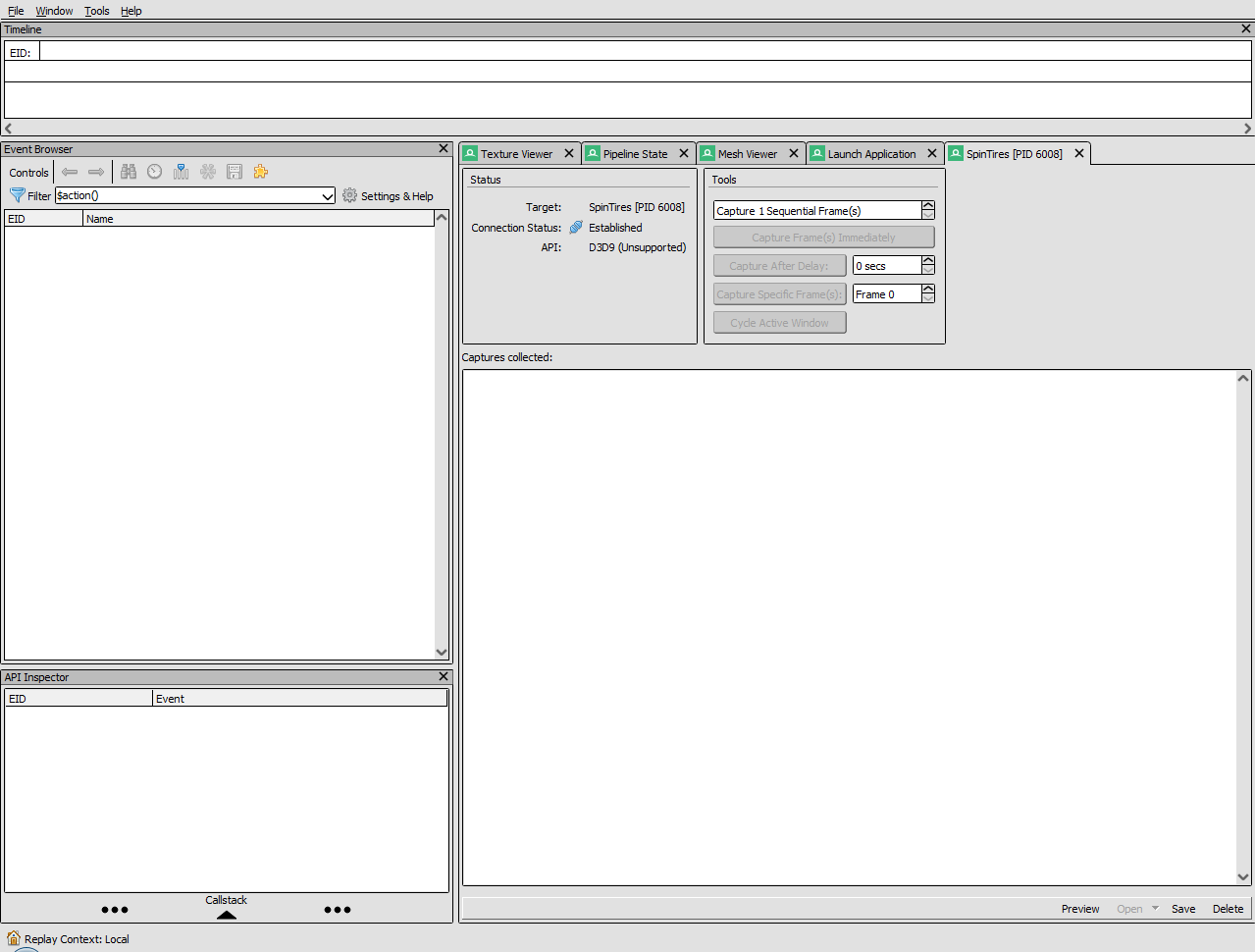Image resolution: width=1255 pixels, height=952 pixels.
Task: Click Event Browser scrollbar down arrow
Action: tap(442, 652)
